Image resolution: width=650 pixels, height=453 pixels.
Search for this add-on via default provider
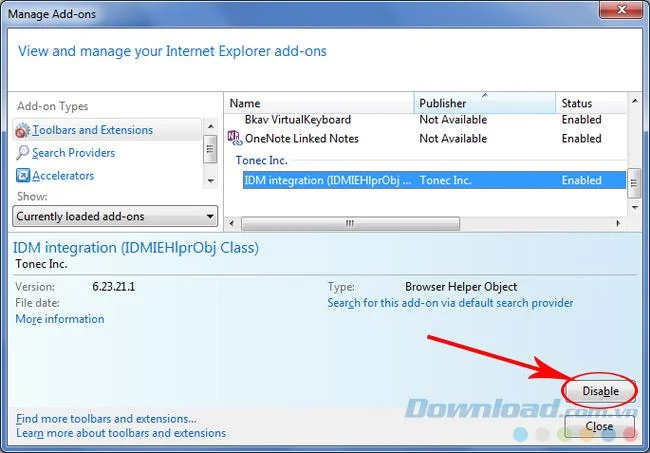click(450, 303)
